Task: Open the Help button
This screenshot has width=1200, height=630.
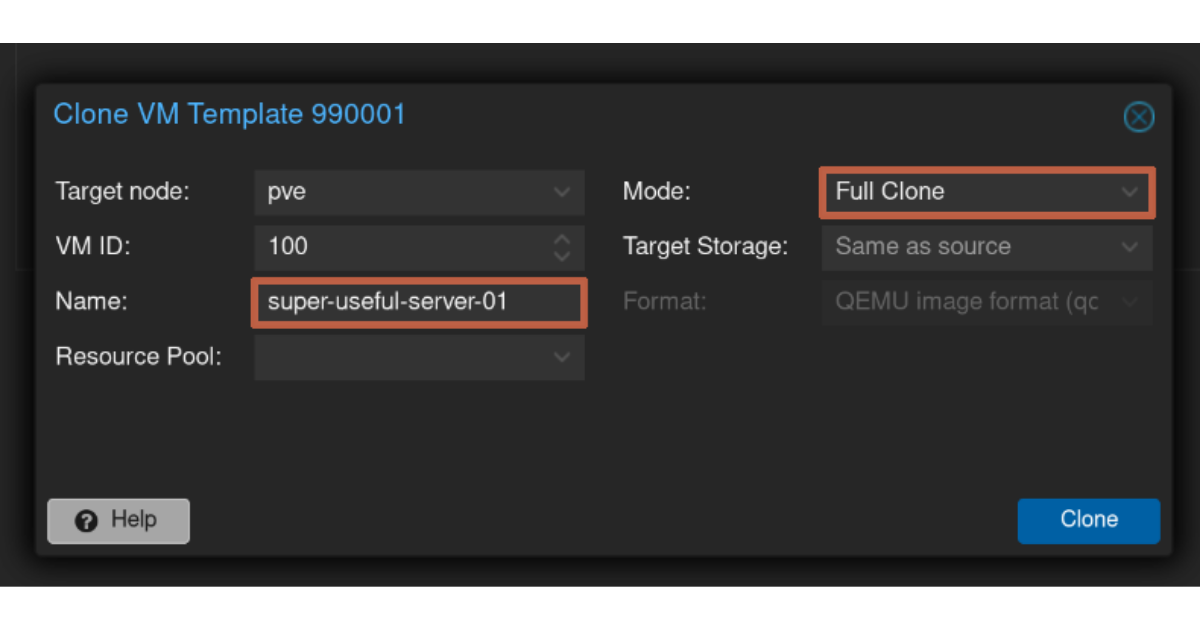Action: [x=119, y=521]
